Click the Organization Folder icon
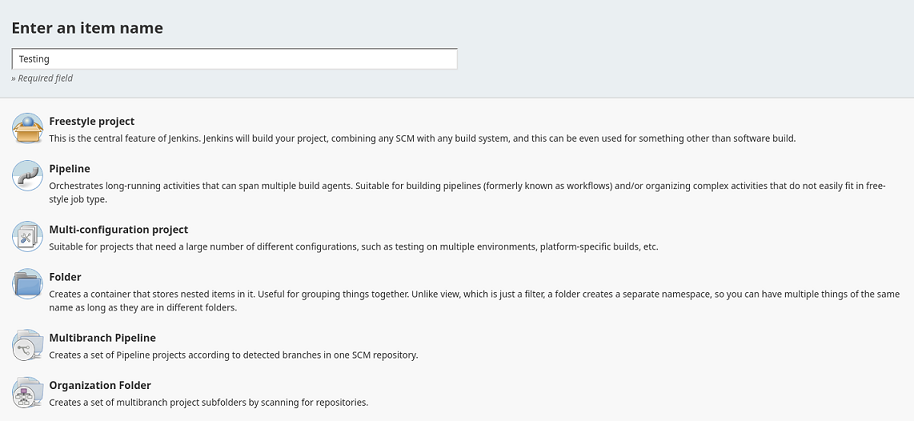914x421 pixels. tap(27, 392)
